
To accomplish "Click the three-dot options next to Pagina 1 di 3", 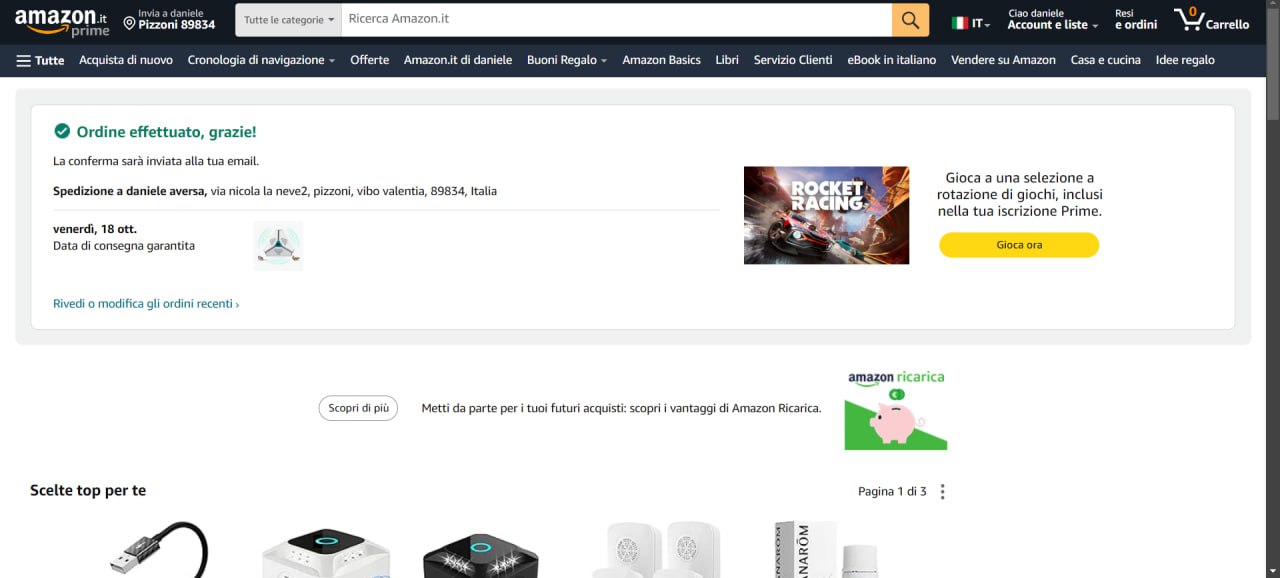I will [942, 492].
